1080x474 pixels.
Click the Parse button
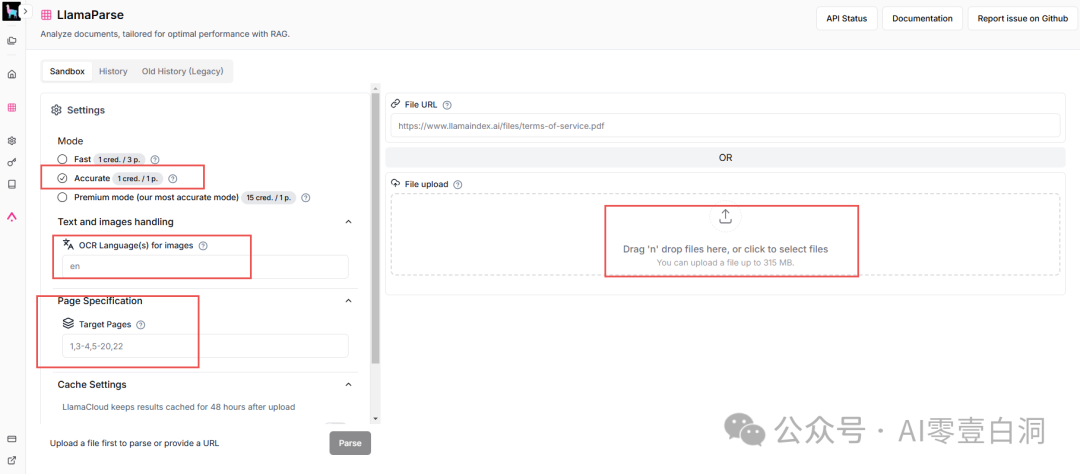coord(350,443)
